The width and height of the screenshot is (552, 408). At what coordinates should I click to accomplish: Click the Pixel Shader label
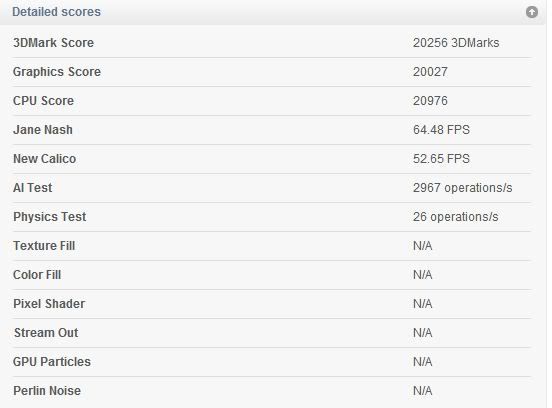(x=49, y=304)
